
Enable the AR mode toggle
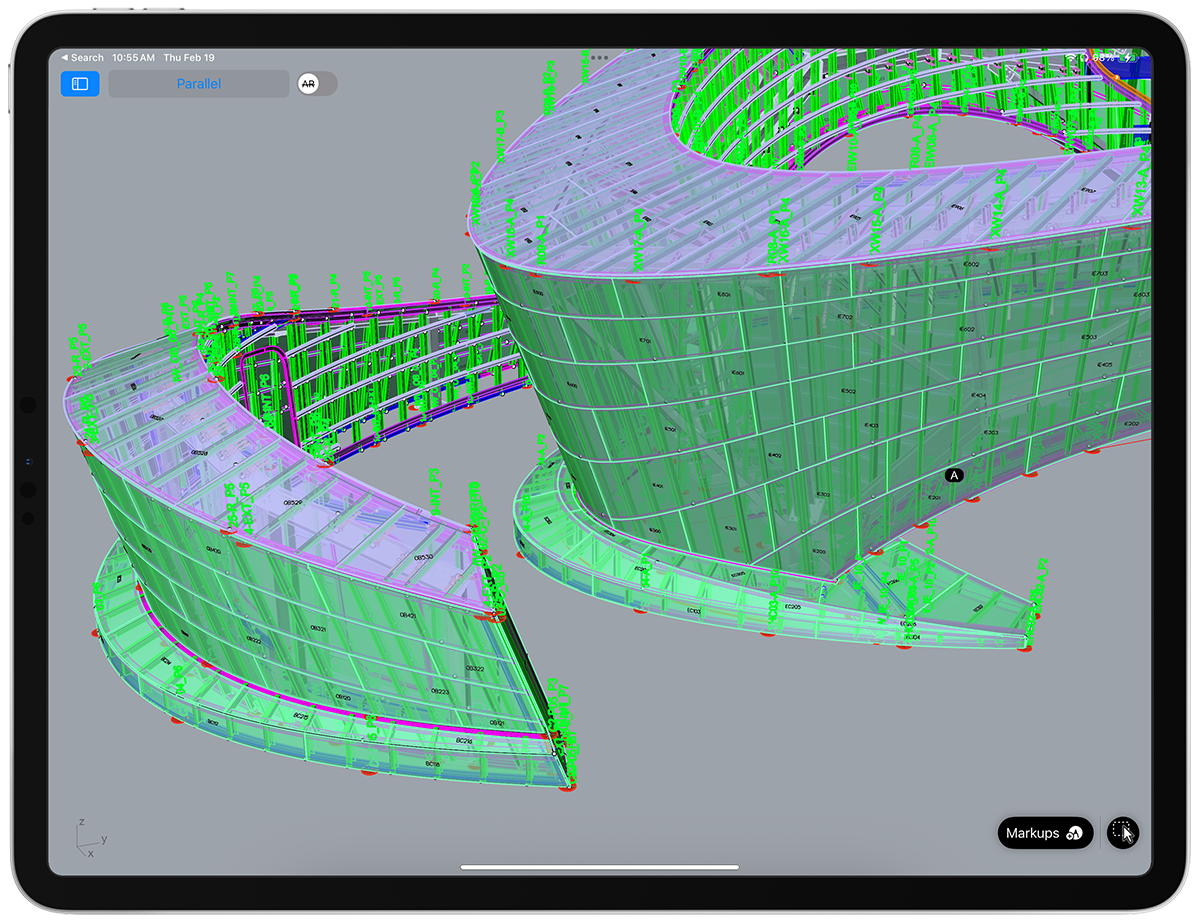click(316, 84)
